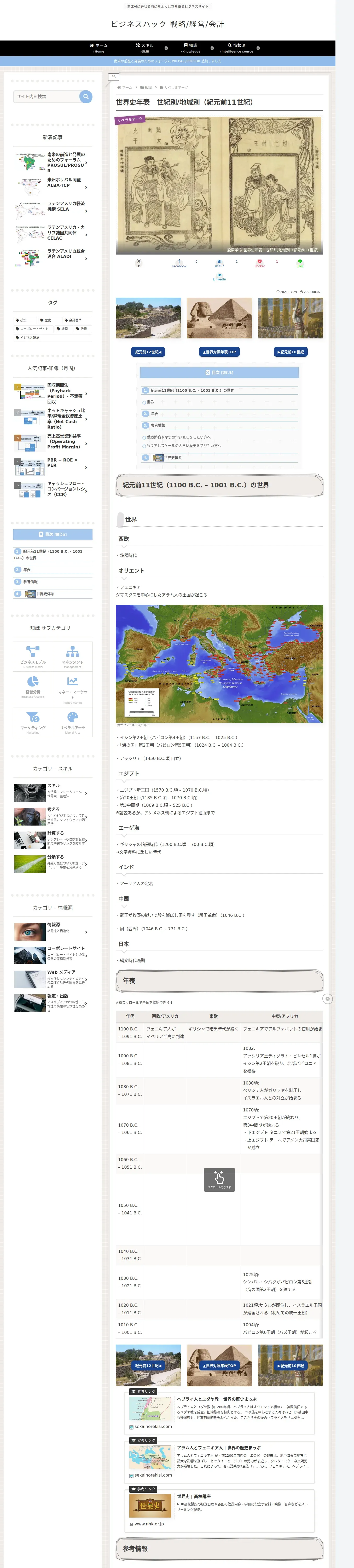354x1568 pixels.
Task: Click the arrow on the 計算する category card
Action: tap(86, 841)
